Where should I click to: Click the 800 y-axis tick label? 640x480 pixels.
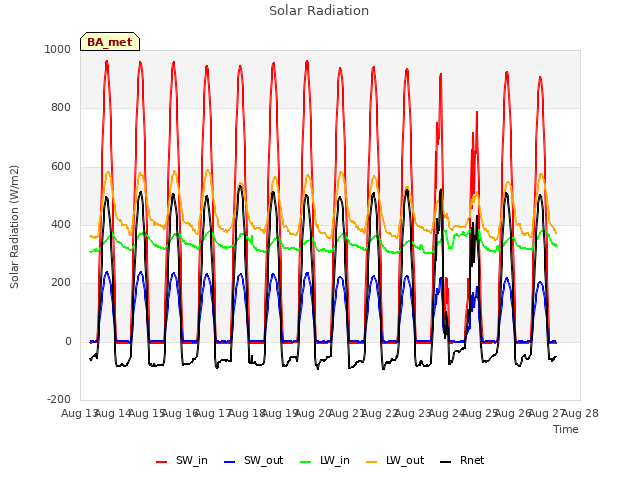(x=61, y=107)
